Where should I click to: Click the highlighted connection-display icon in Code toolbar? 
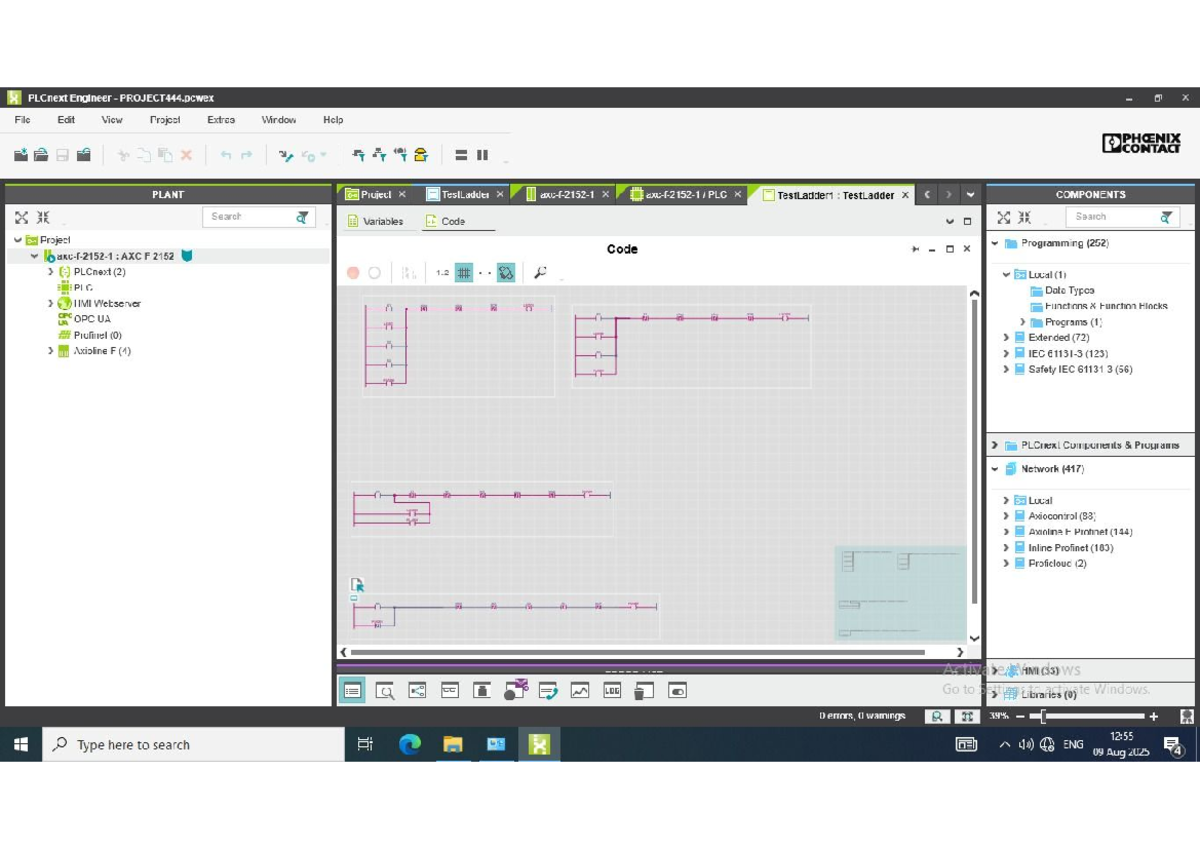[506, 272]
